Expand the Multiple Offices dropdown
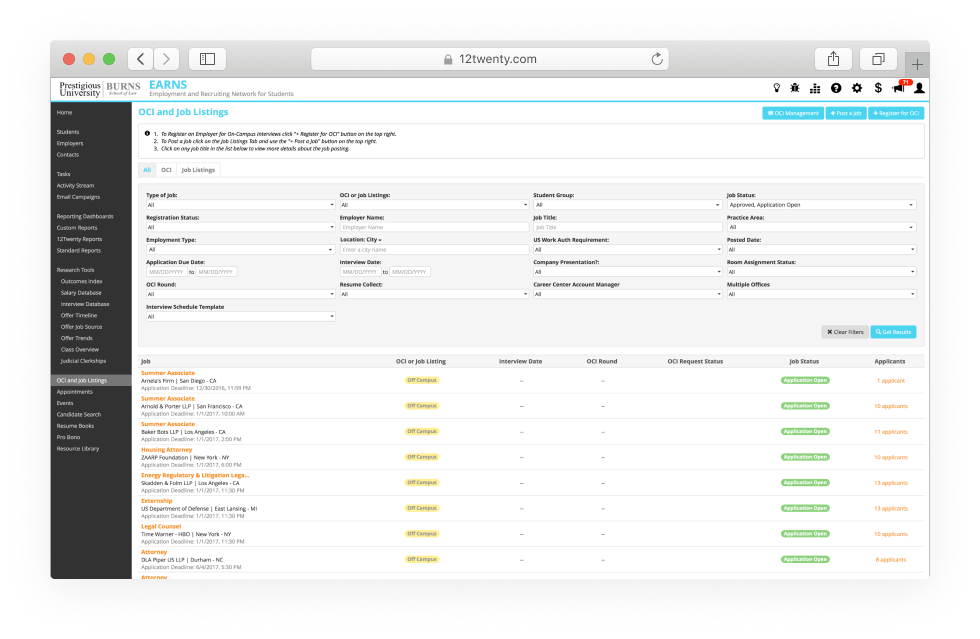This screenshot has width=980, height=639. pyautogui.click(x=821, y=294)
